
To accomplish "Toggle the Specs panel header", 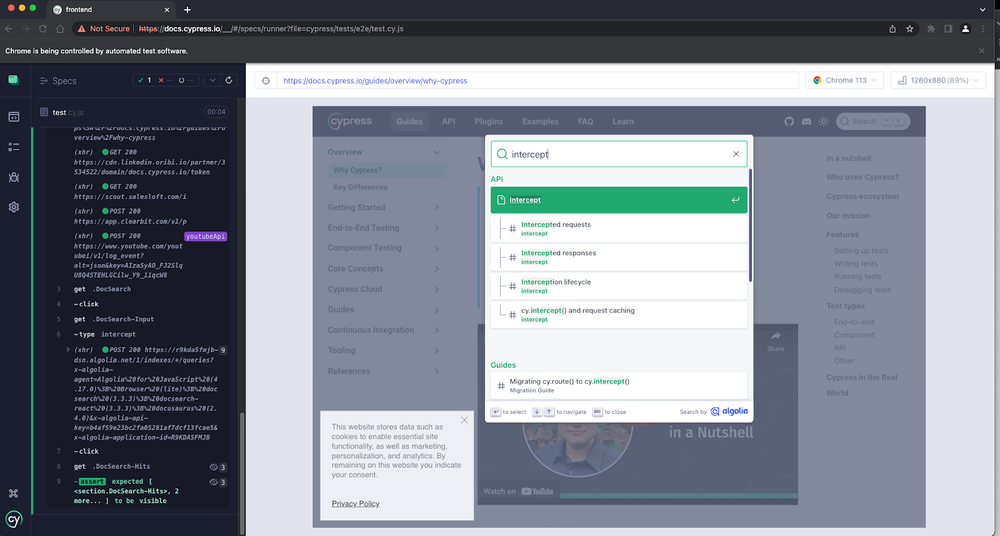I will pyautogui.click(x=58, y=81).
